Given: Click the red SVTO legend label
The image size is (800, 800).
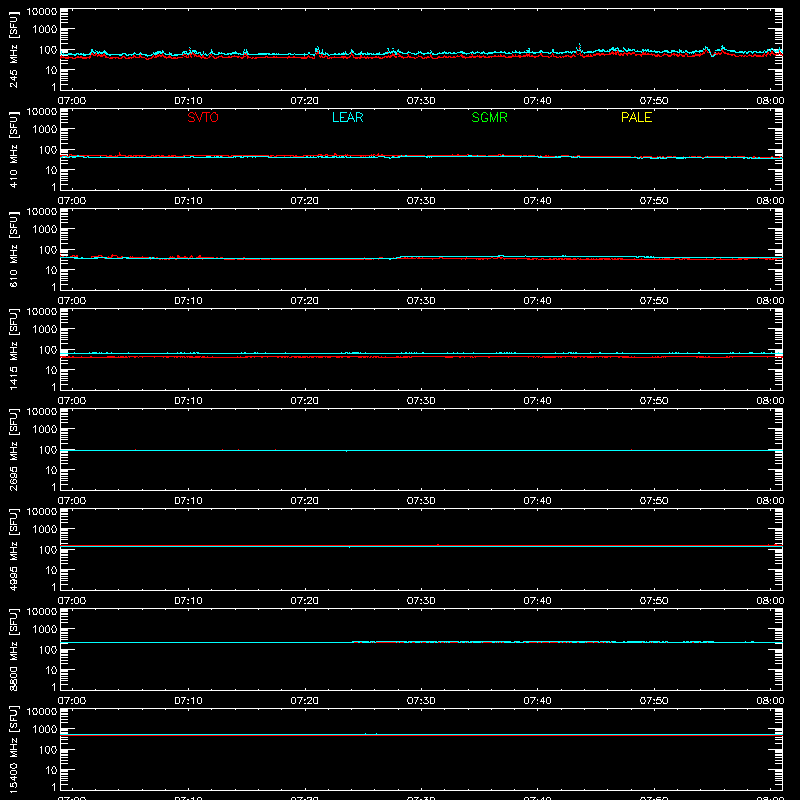Looking at the screenshot, I should tap(203, 117).
